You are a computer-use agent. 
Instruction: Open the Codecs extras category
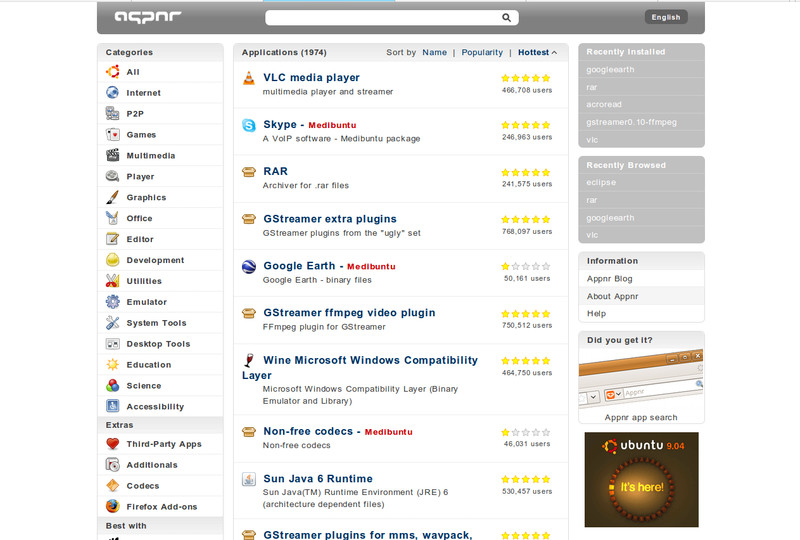click(x=143, y=486)
